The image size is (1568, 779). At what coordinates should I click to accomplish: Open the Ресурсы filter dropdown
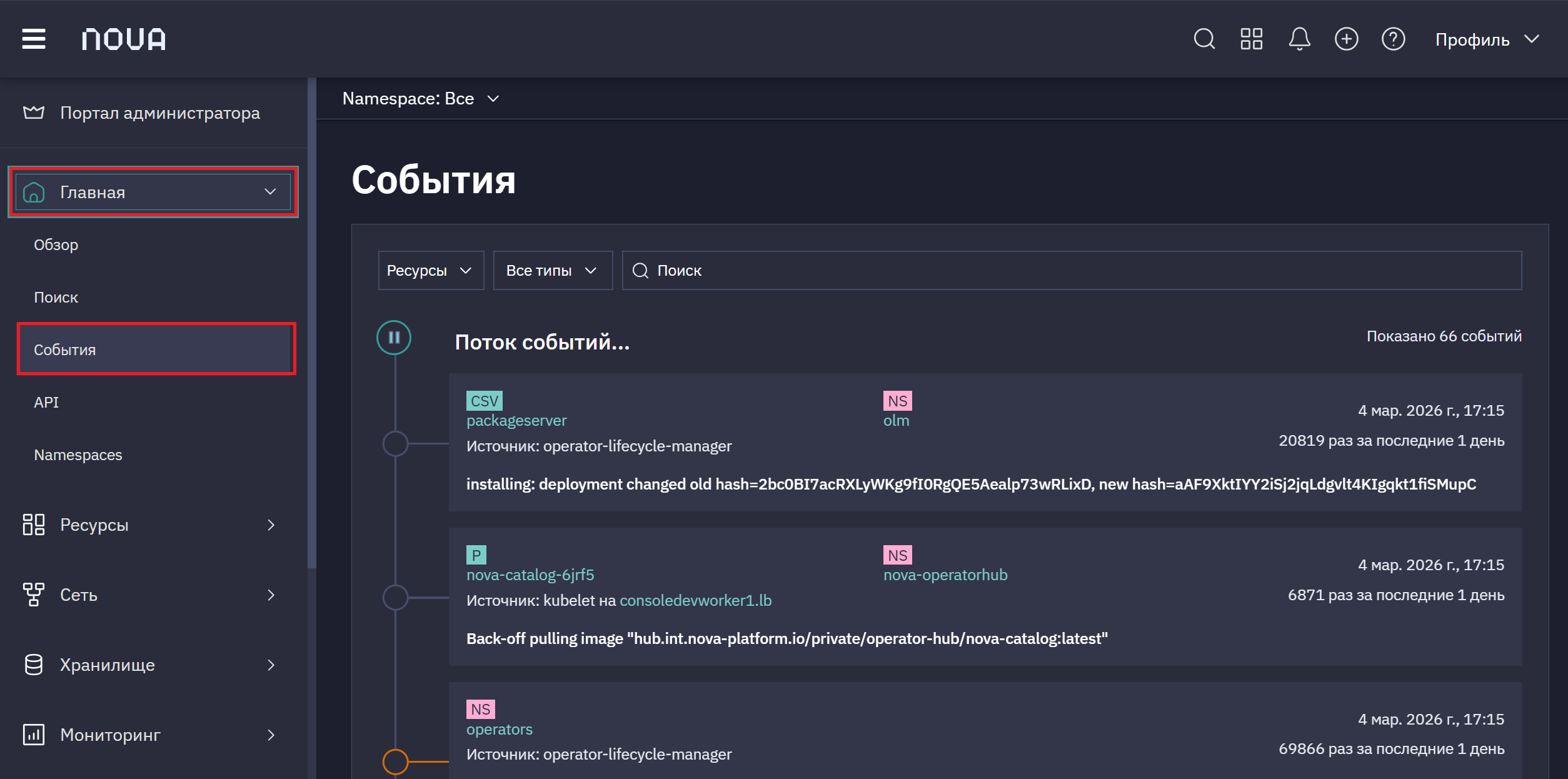431,270
